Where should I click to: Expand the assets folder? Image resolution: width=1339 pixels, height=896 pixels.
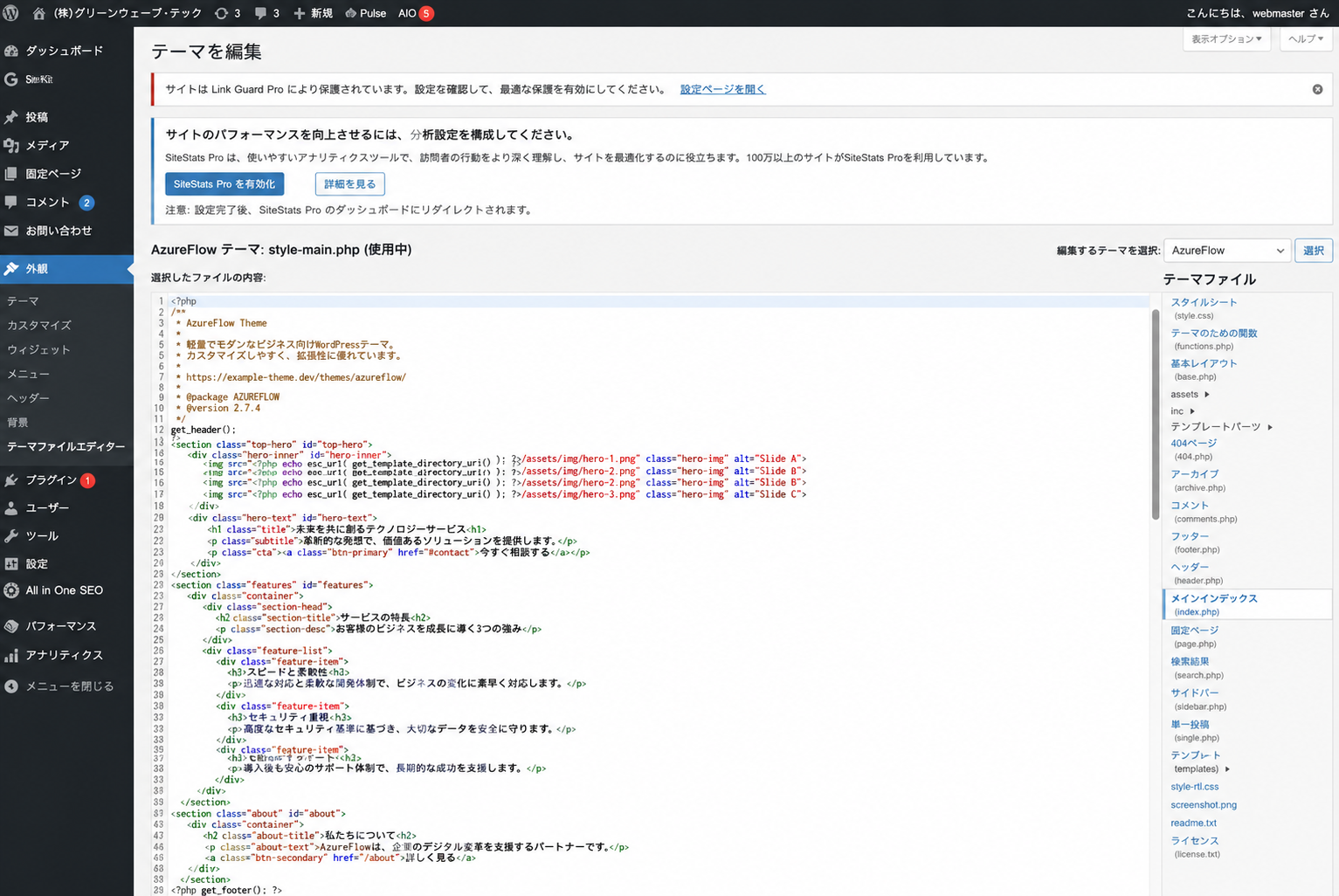pyautogui.click(x=1207, y=395)
